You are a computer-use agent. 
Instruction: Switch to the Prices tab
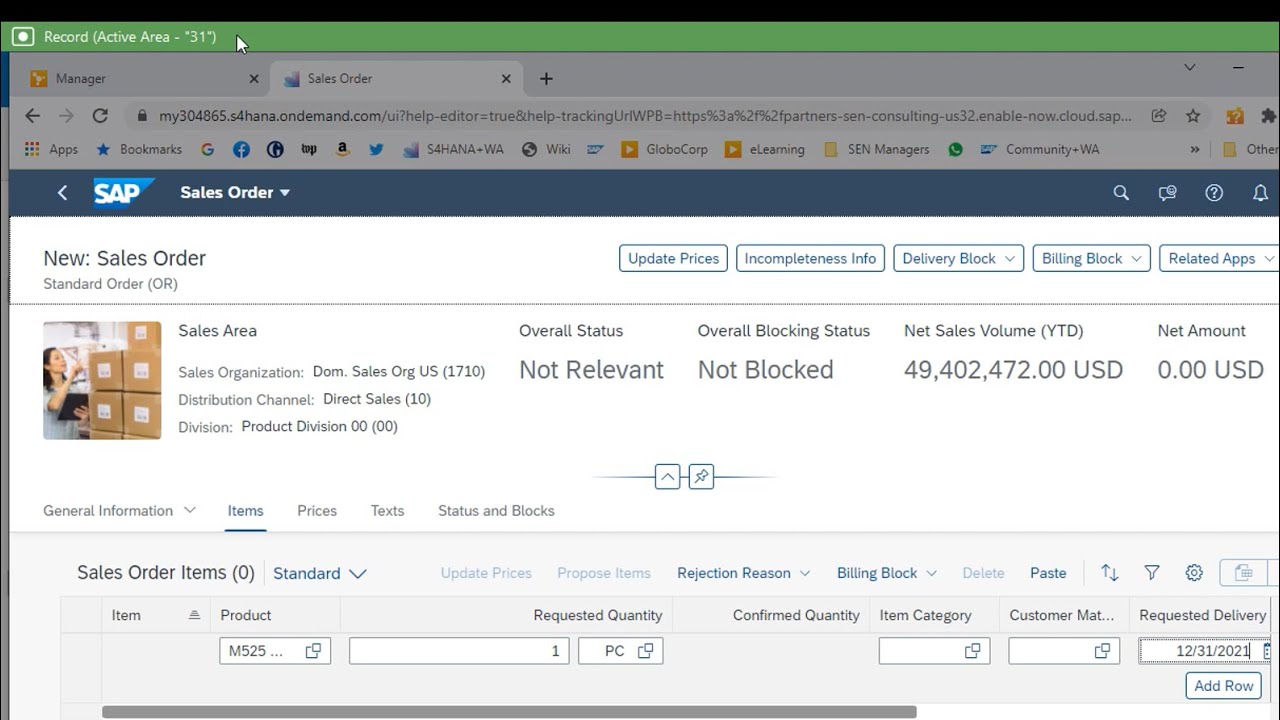click(317, 510)
